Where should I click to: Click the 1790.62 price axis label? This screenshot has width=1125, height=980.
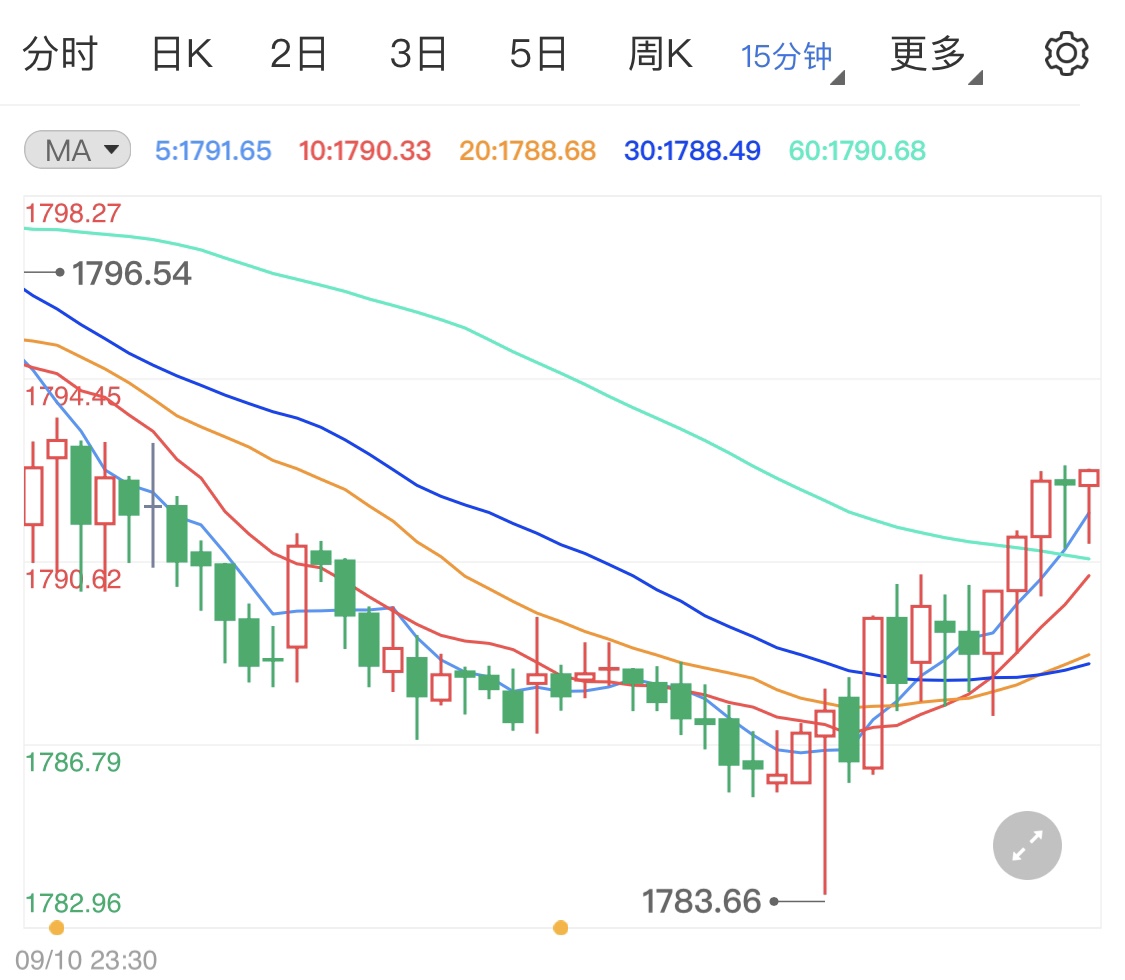click(72, 579)
